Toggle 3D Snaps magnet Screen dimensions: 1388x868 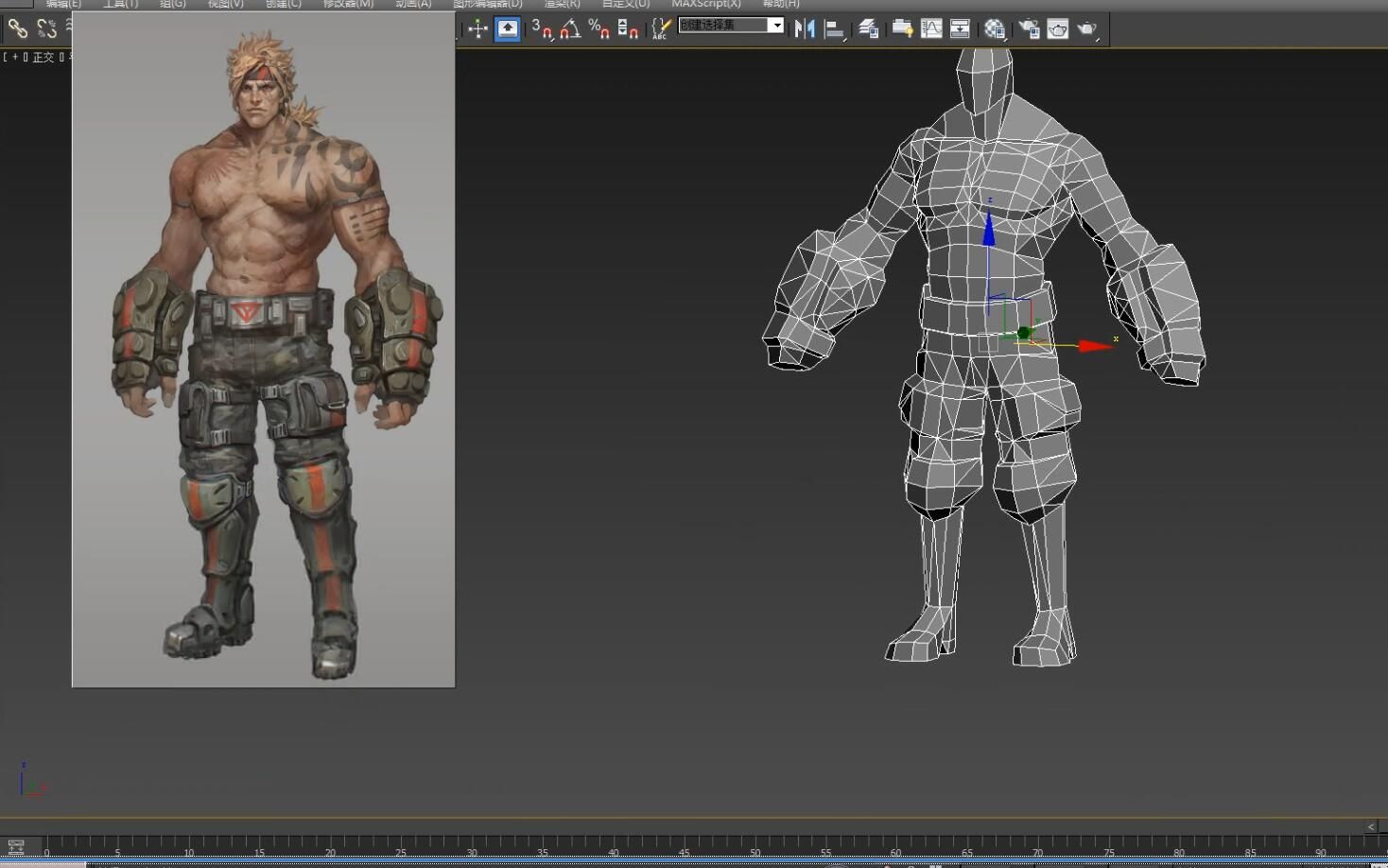coord(542,29)
